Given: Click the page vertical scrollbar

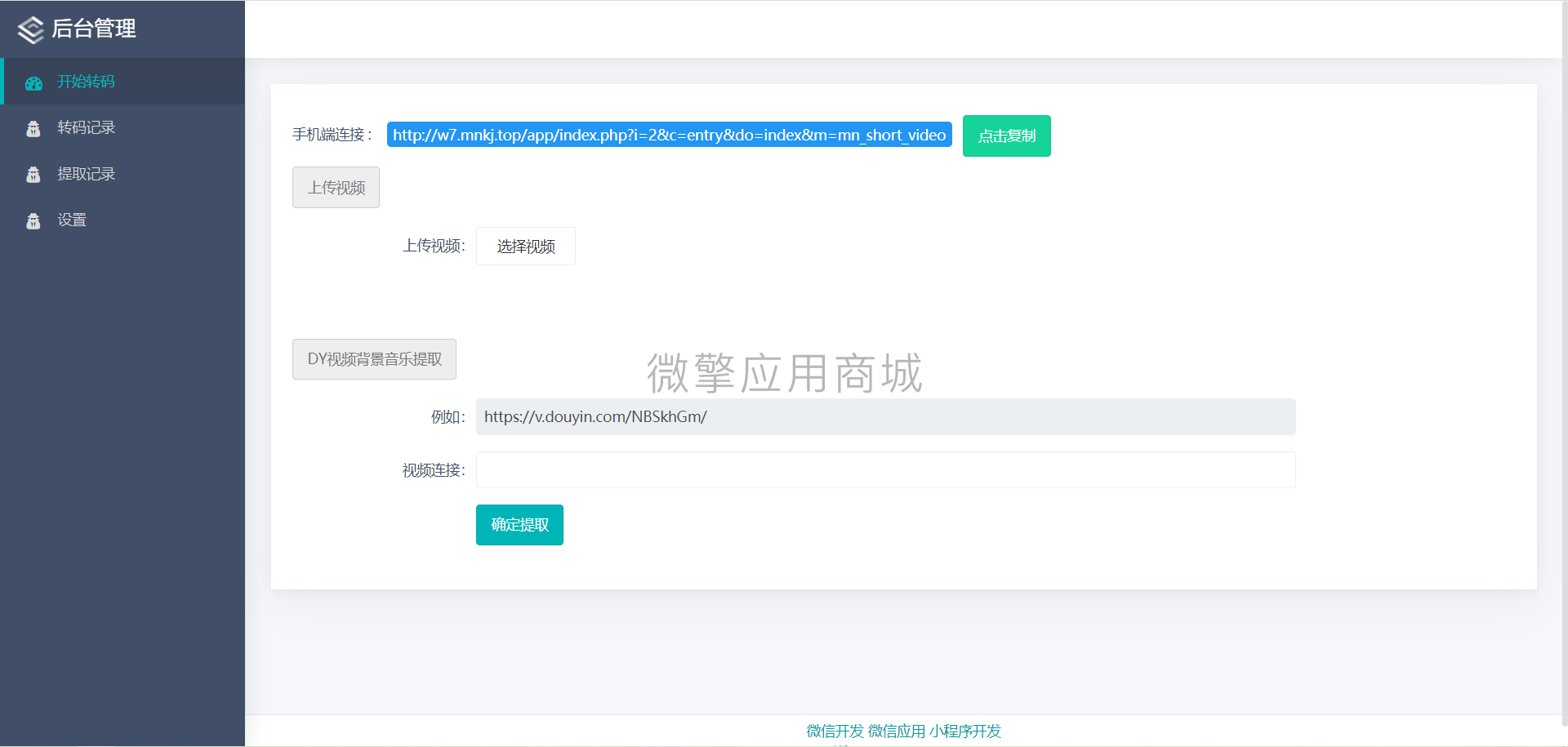Looking at the screenshot, I should point(1565,363).
